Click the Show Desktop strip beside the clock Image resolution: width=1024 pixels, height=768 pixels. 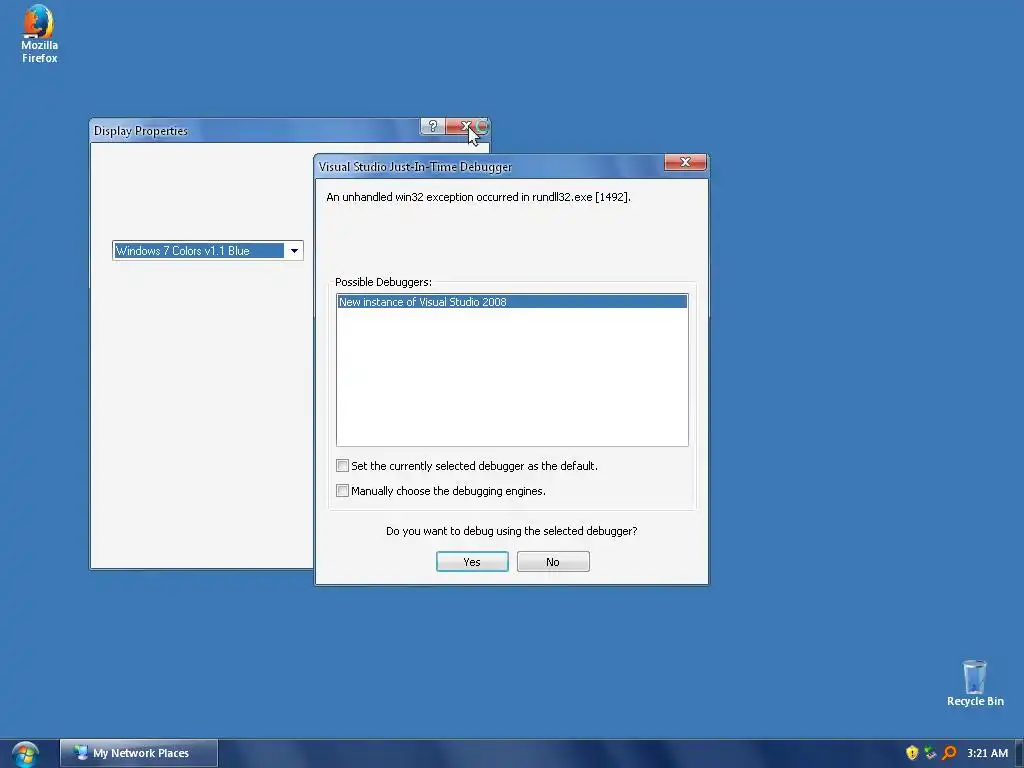pyautogui.click(x=1019, y=753)
